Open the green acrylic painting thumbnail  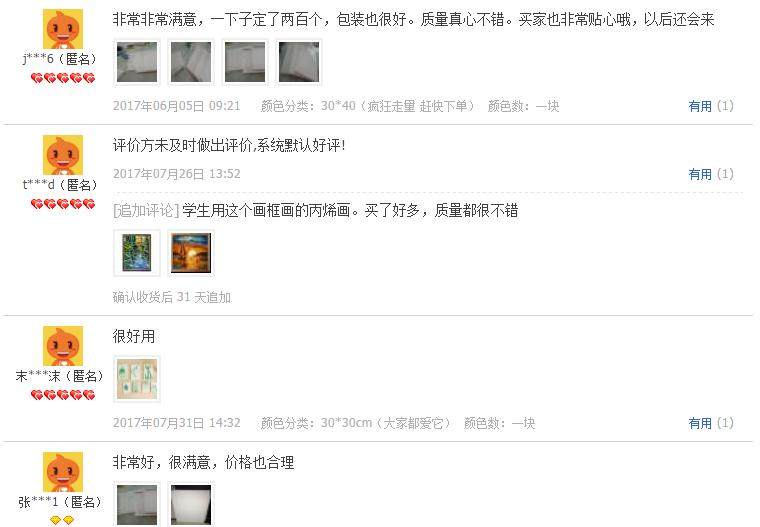(x=137, y=253)
